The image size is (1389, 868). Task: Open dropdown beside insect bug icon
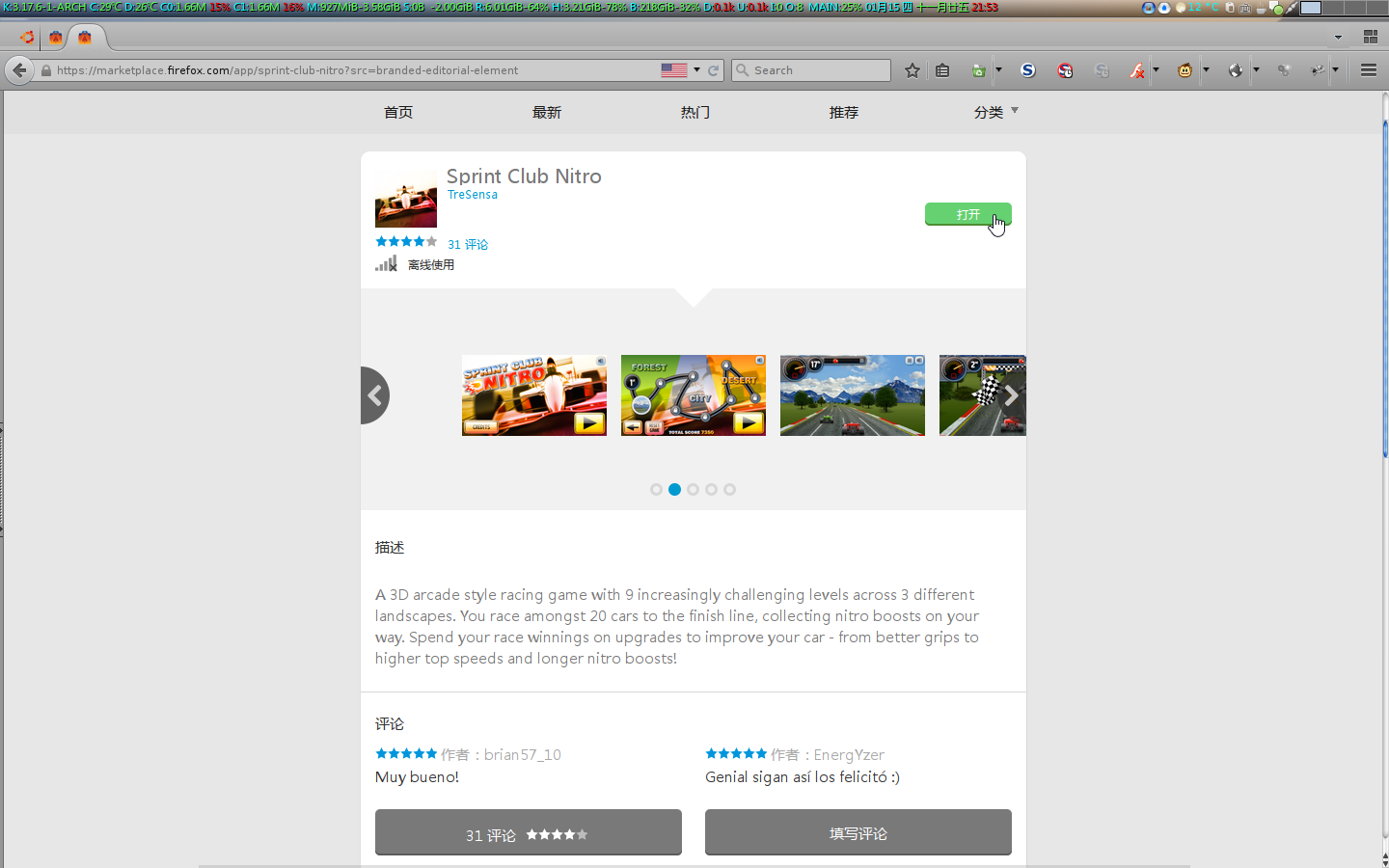coord(1335,70)
